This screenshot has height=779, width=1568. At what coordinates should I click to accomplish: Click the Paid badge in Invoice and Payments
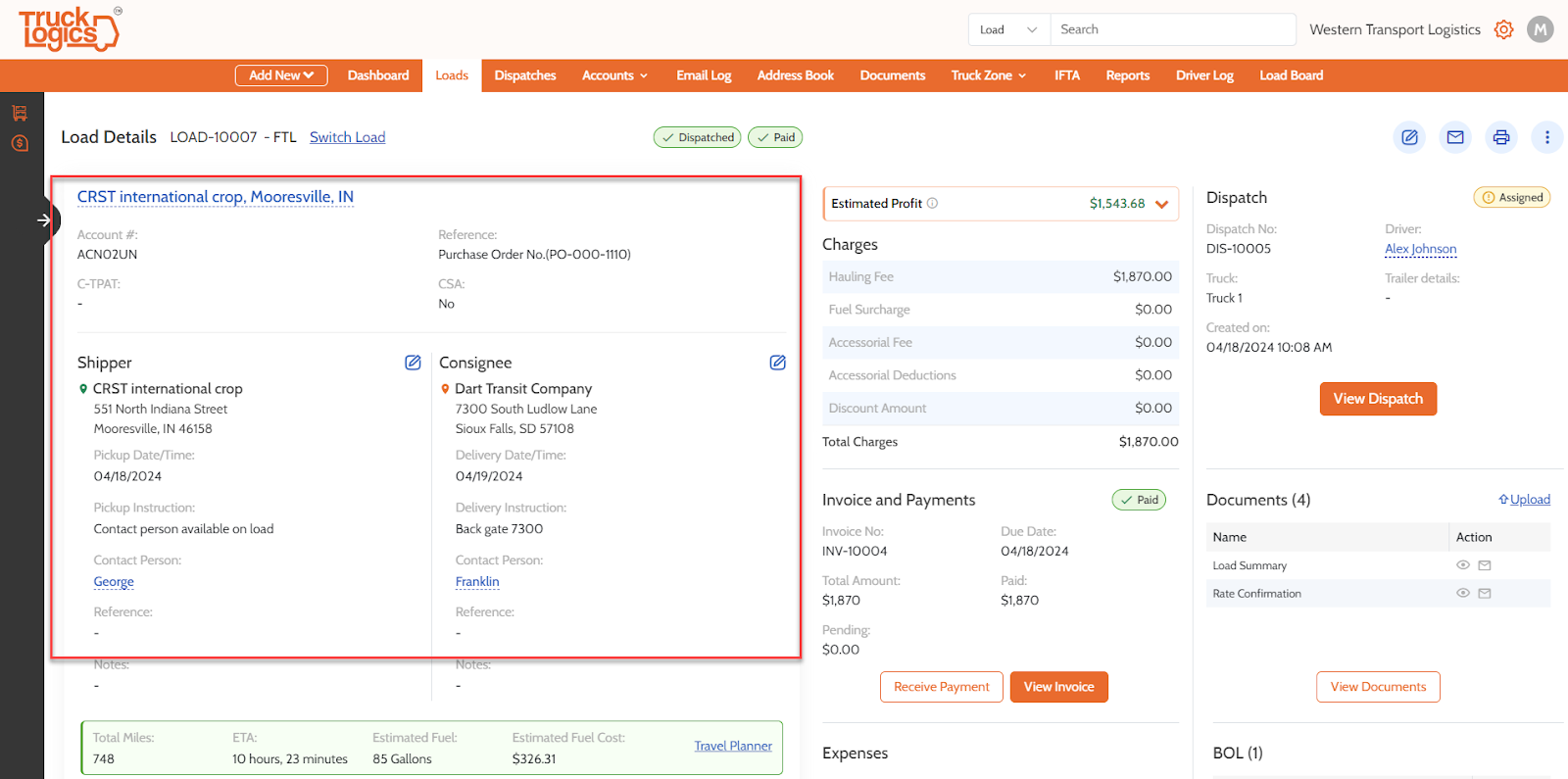pos(1139,500)
